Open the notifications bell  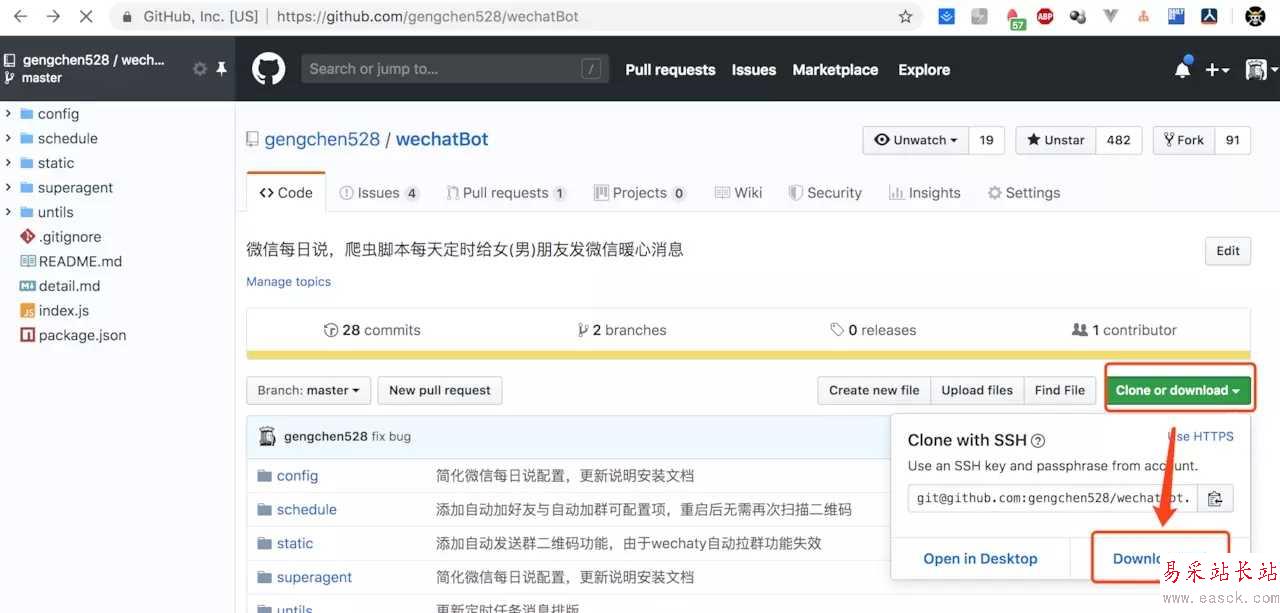tap(1183, 69)
